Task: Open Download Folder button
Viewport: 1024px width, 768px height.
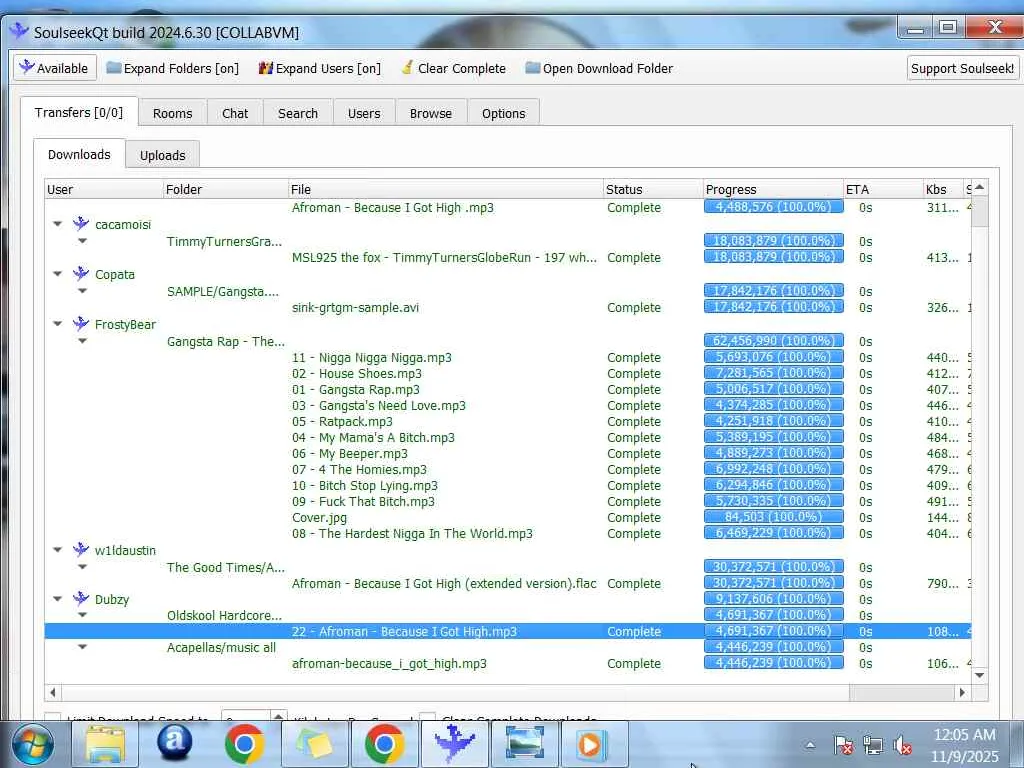Action: pyautogui.click(x=599, y=68)
